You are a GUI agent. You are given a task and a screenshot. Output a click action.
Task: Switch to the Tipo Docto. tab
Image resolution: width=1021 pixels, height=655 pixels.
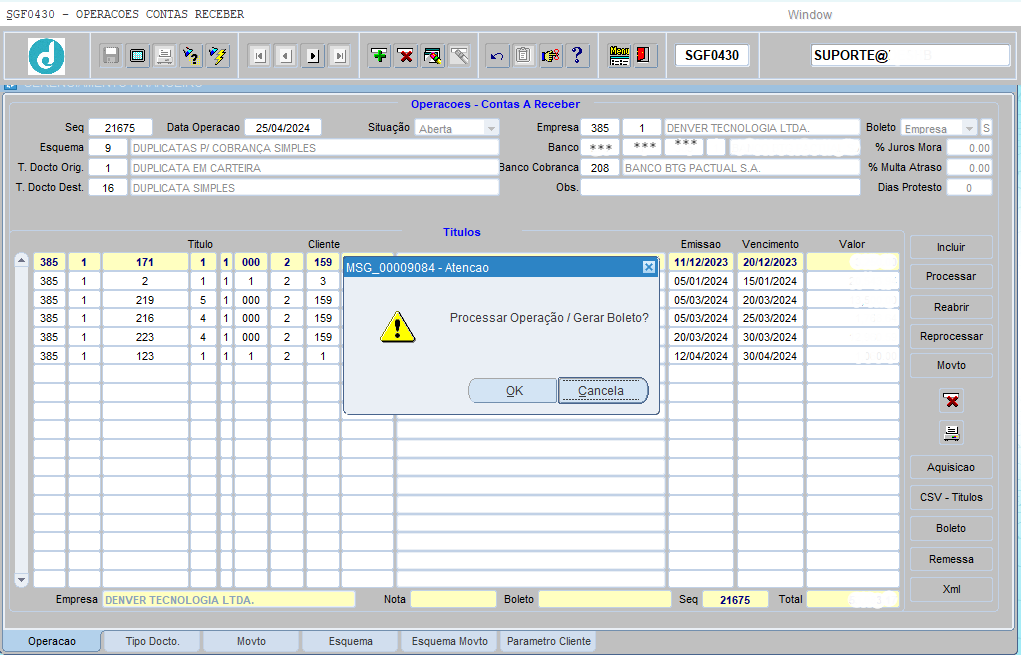152,641
